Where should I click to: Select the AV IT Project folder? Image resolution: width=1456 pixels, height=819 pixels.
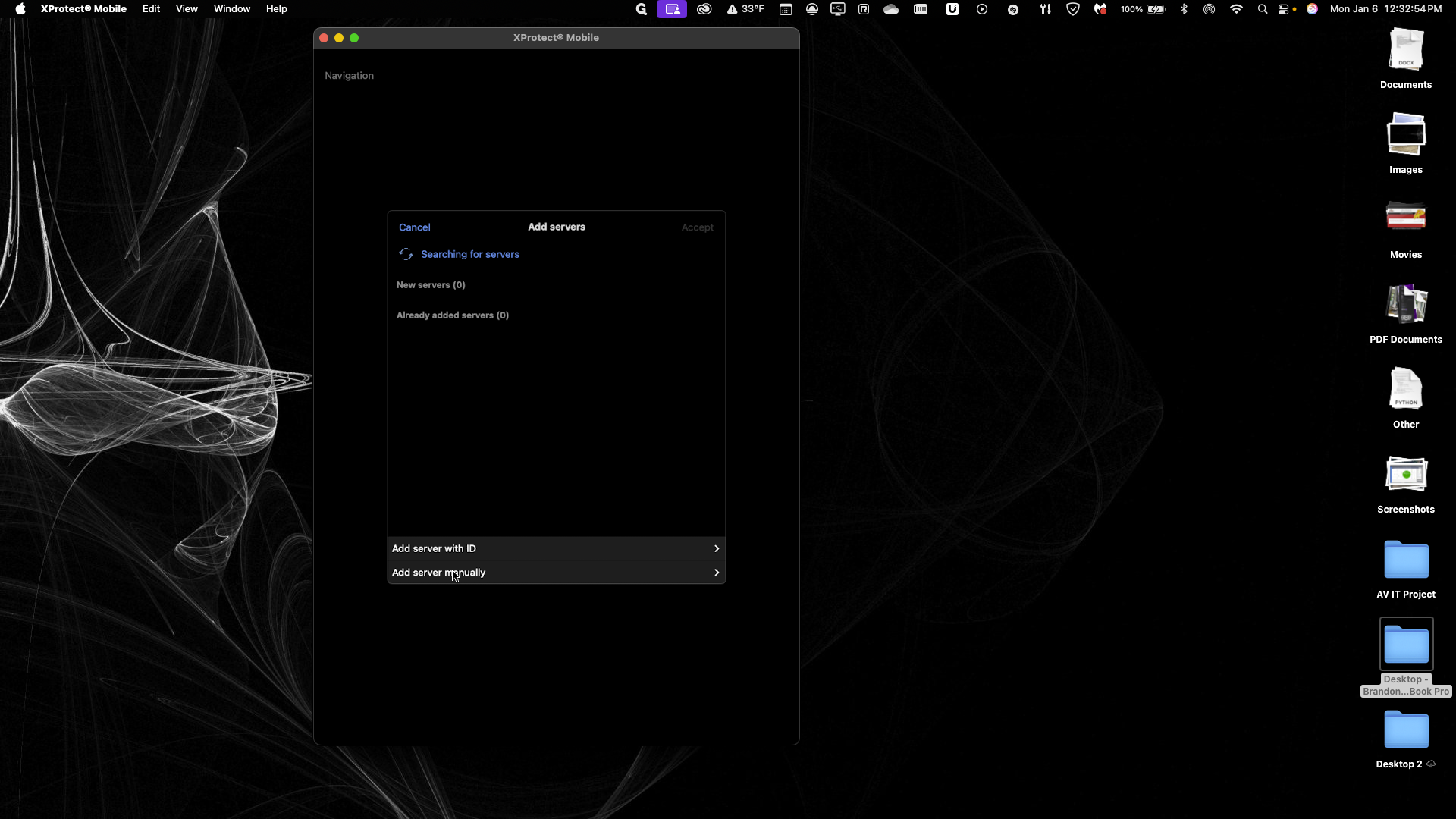[1406, 569]
